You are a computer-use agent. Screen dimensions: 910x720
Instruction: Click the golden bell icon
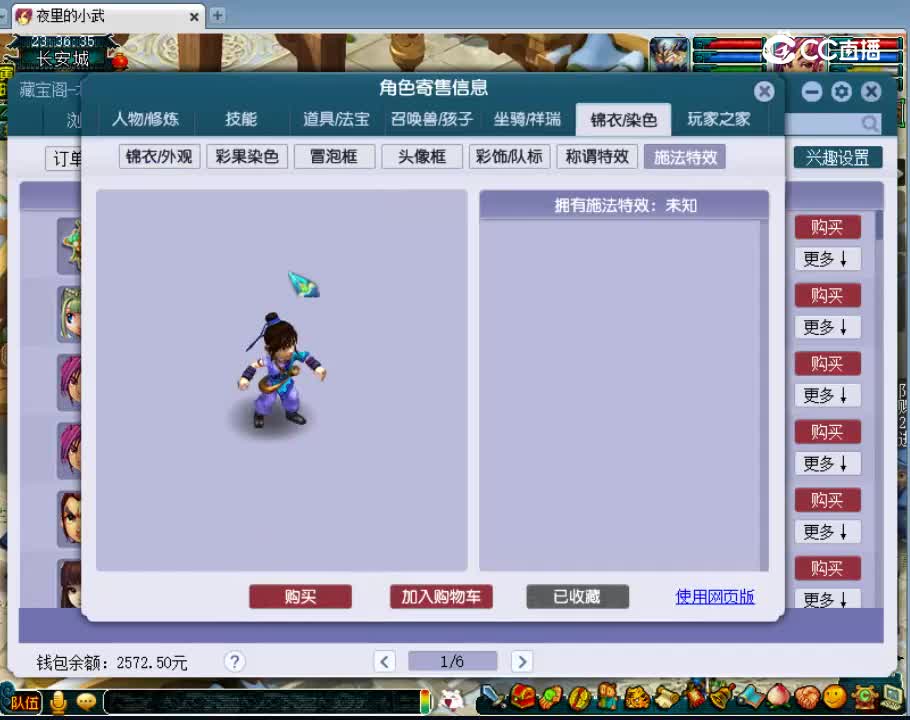pos(721,696)
